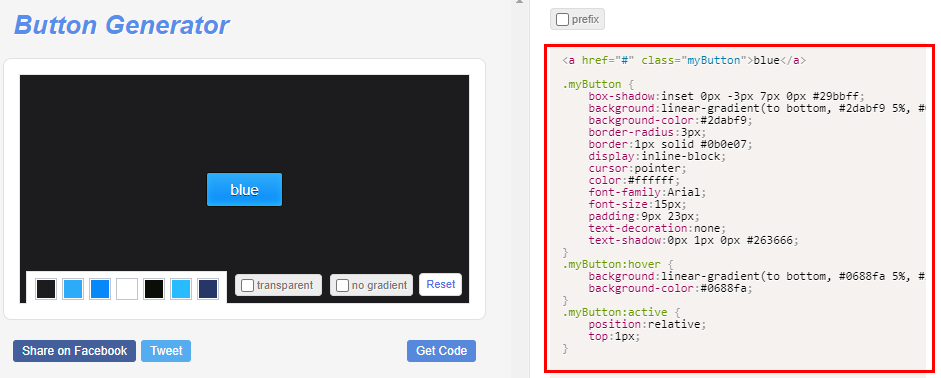Click the 'position:relative;' code line

pyautogui.click(x=648, y=325)
